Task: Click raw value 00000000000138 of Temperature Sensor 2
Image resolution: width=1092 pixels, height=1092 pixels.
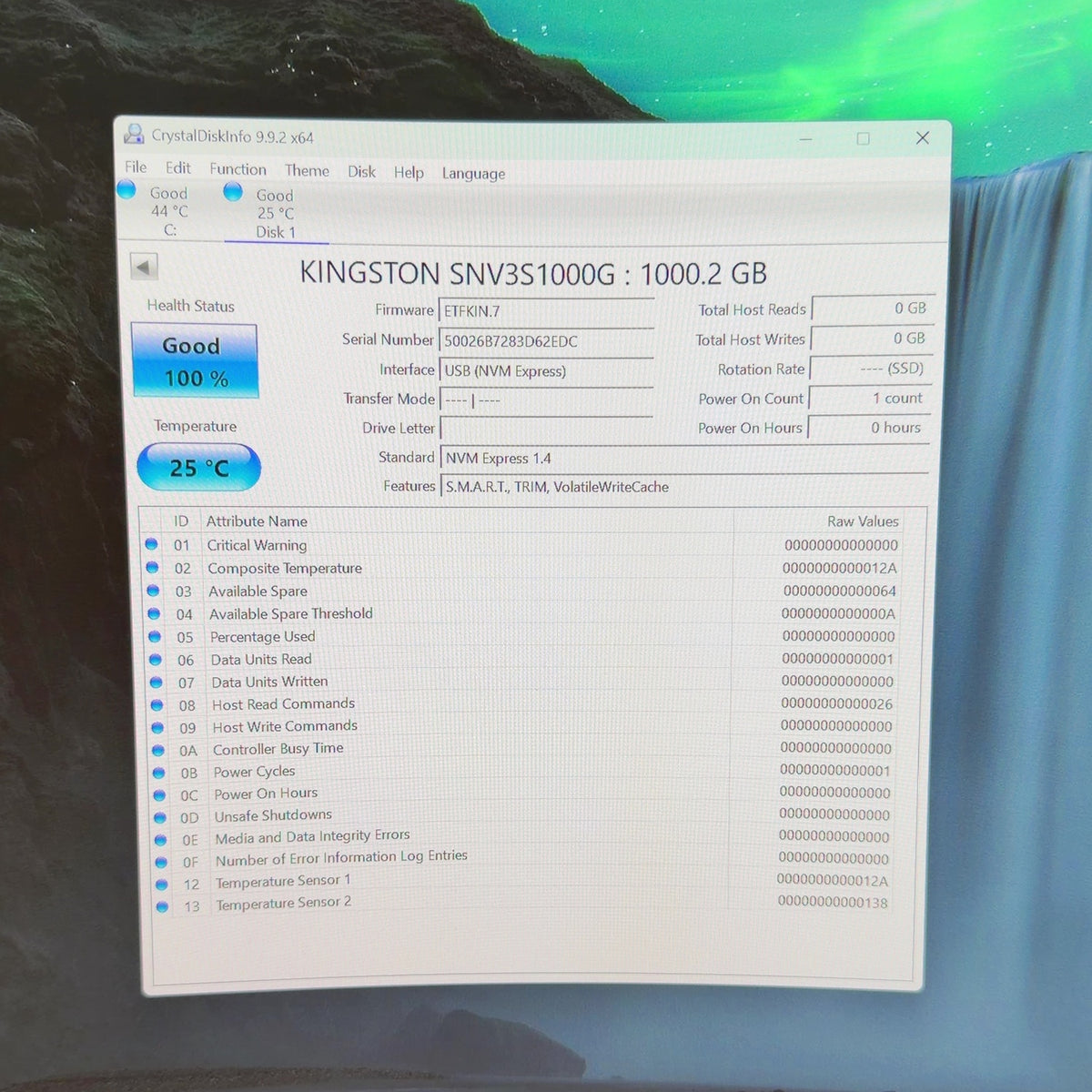Action: [x=832, y=902]
